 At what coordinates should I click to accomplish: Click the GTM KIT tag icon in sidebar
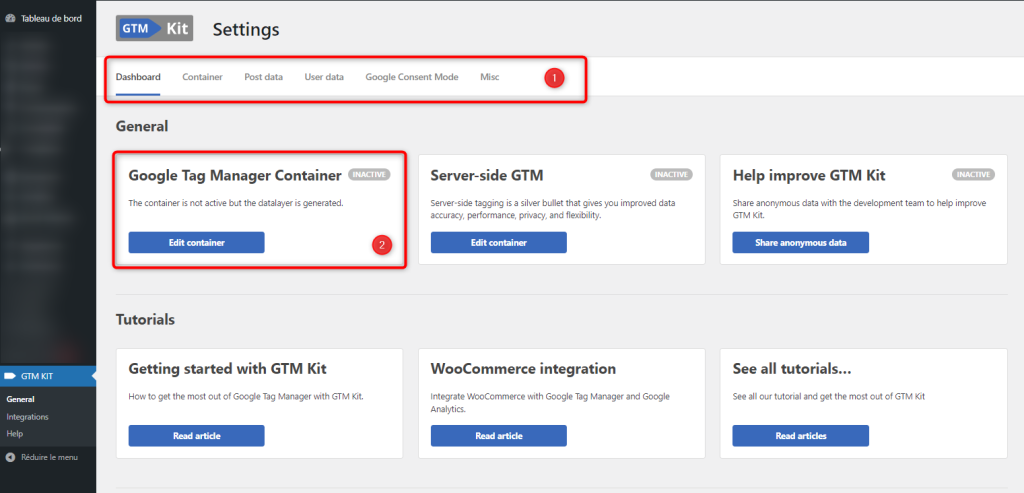(9, 376)
